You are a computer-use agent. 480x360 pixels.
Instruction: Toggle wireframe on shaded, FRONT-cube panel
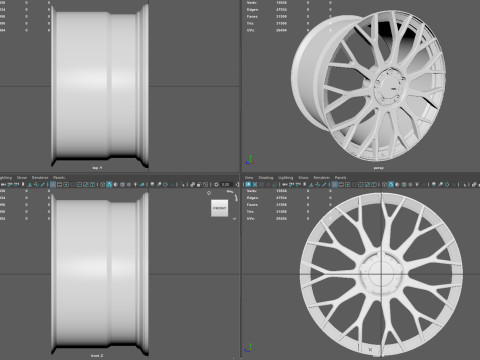[122, 184]
